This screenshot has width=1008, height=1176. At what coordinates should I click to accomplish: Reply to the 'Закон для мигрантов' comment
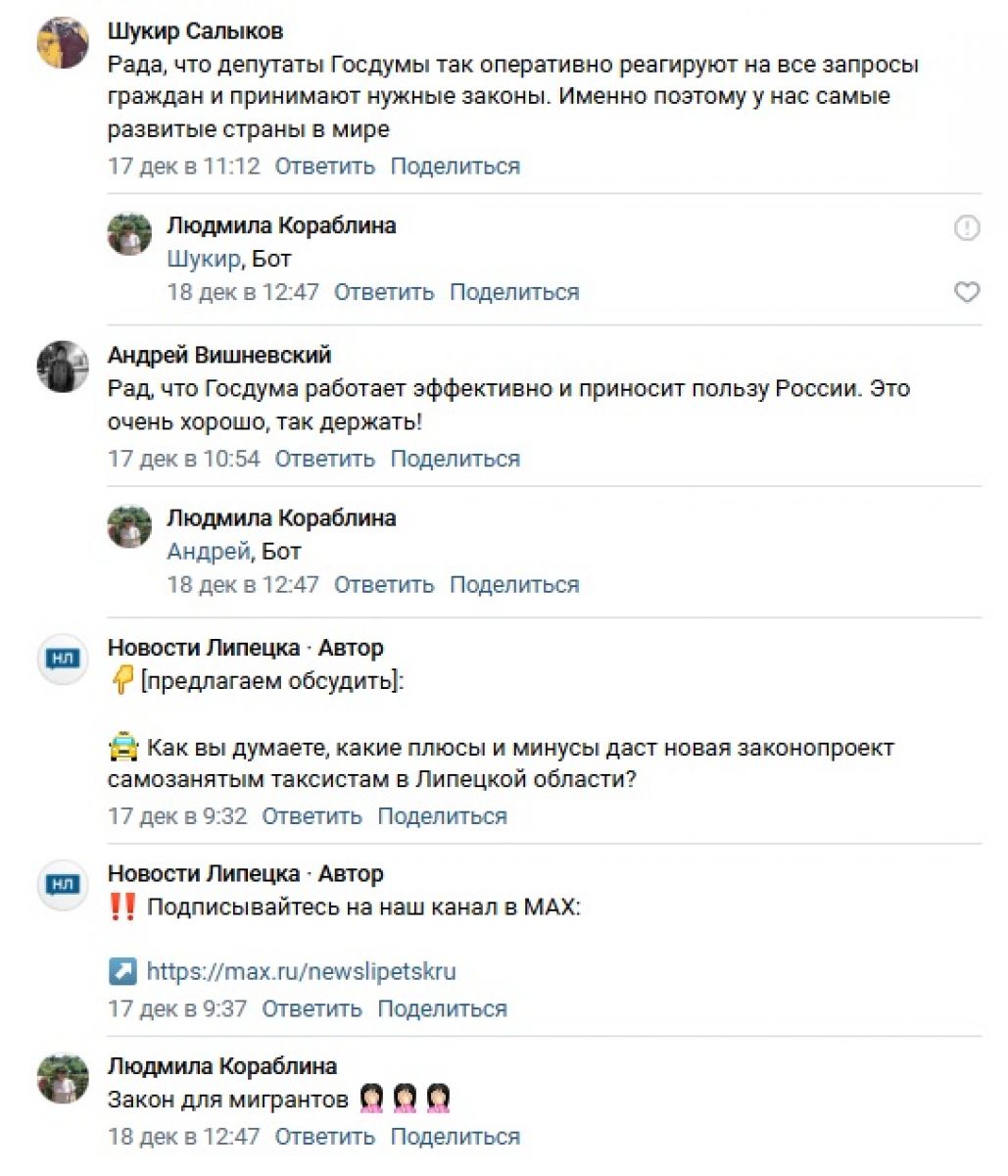(x=324, y=1137)
